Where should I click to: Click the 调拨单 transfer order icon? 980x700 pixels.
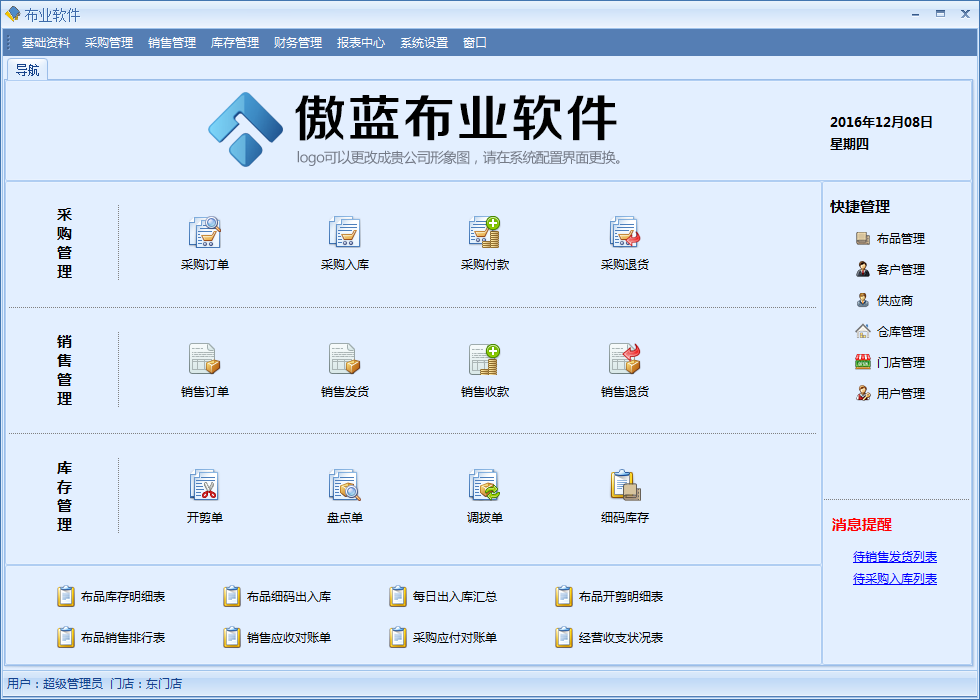[485, 486]
